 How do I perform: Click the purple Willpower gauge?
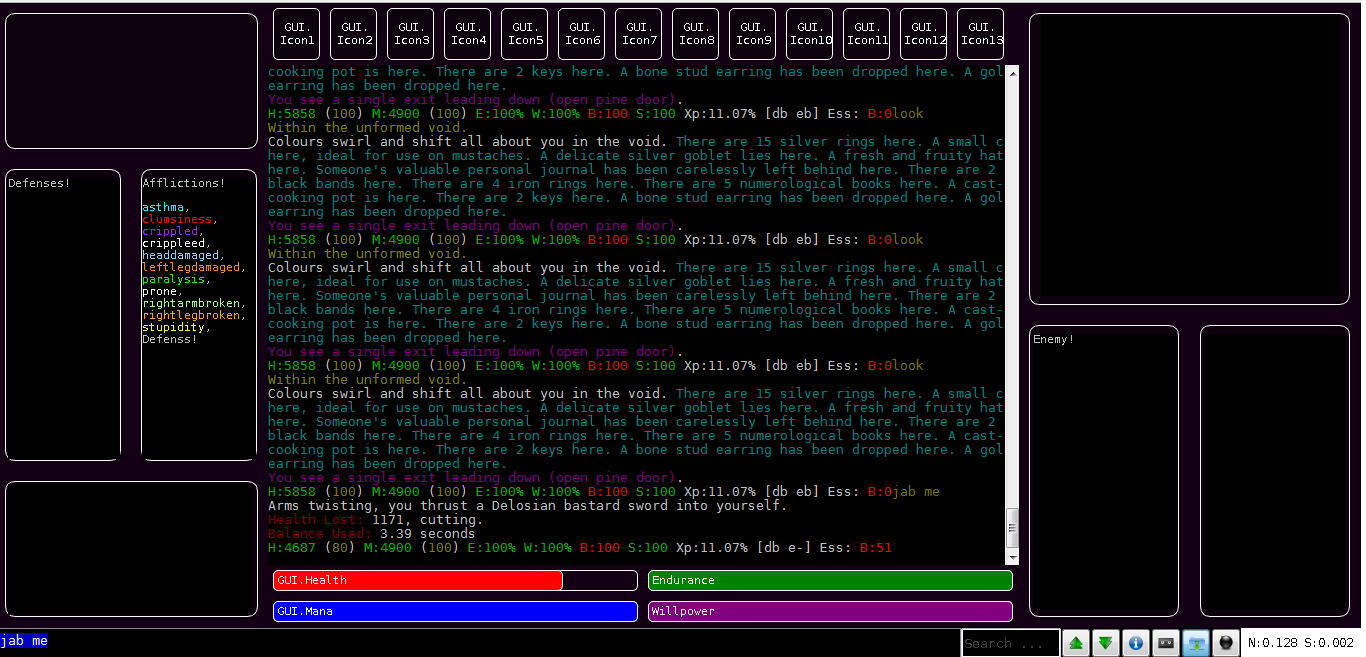[830, 611]
